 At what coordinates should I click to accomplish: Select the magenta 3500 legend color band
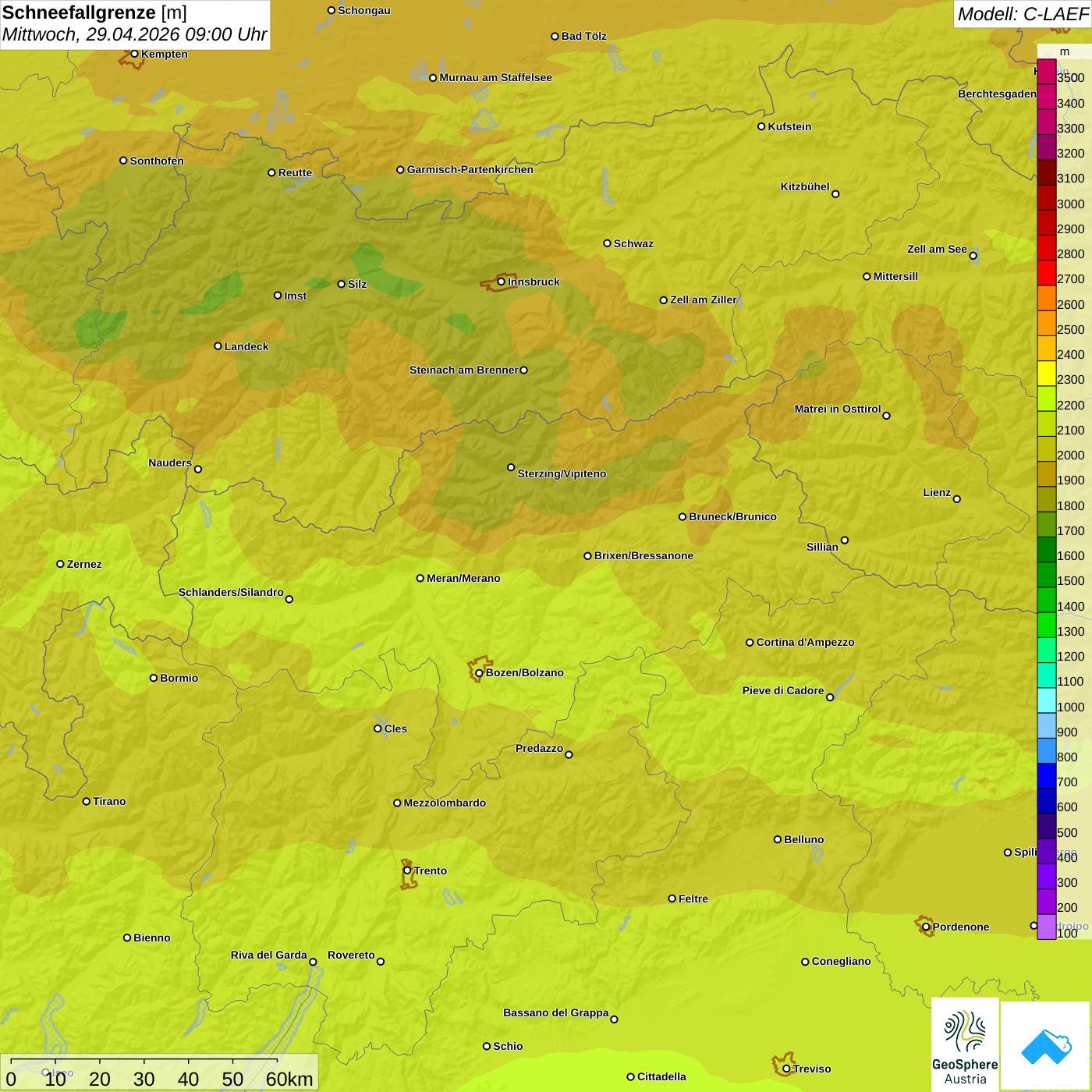(1047, 72)
